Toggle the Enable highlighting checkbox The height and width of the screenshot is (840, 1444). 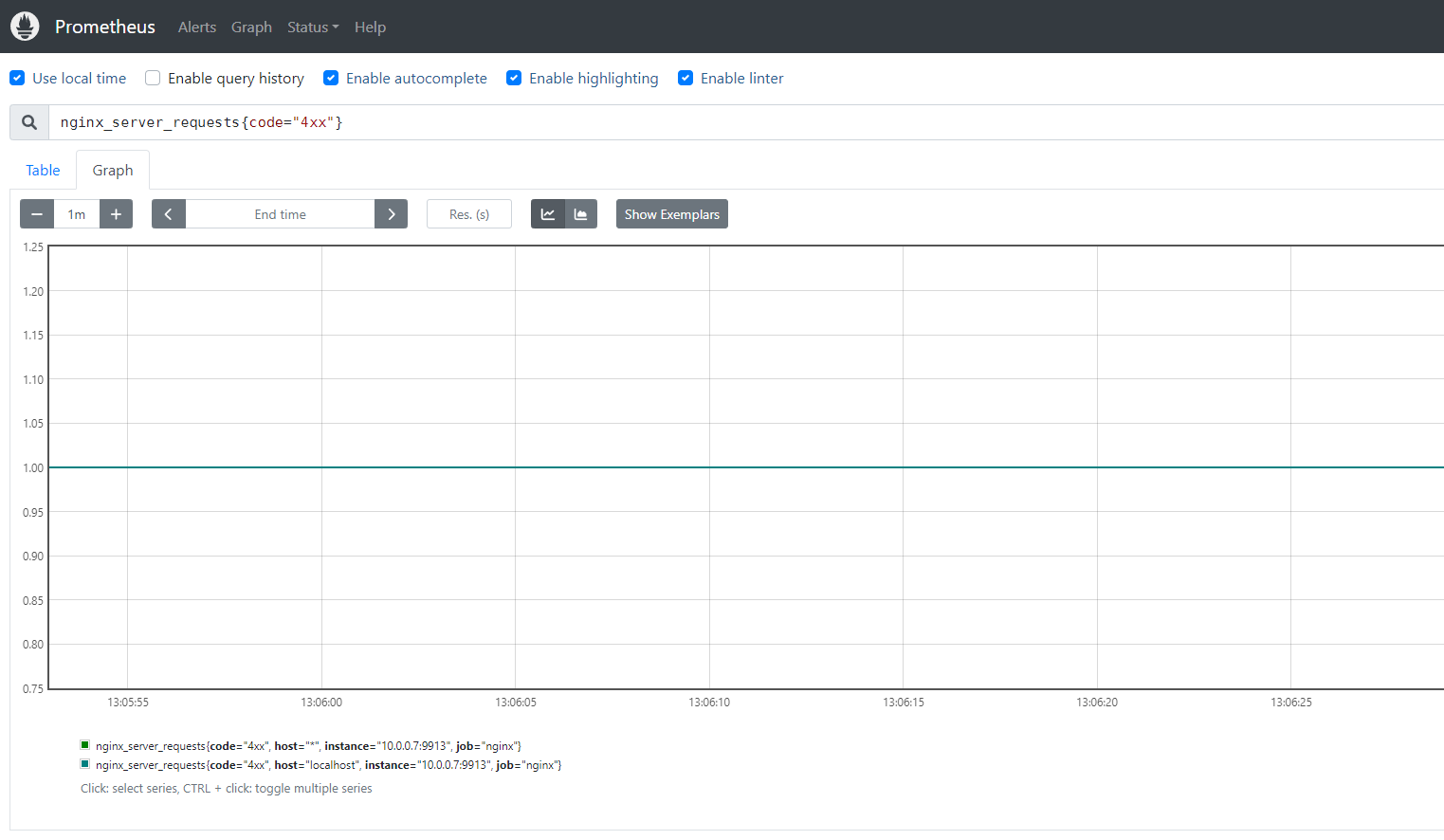point(514,78)
